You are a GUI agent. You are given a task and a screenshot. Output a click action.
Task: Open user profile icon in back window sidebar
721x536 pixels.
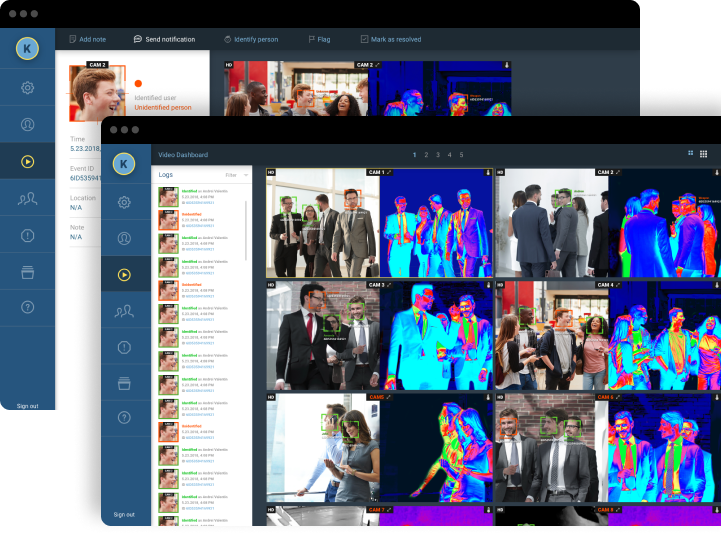pyautogui.click(x=27, y=124)
